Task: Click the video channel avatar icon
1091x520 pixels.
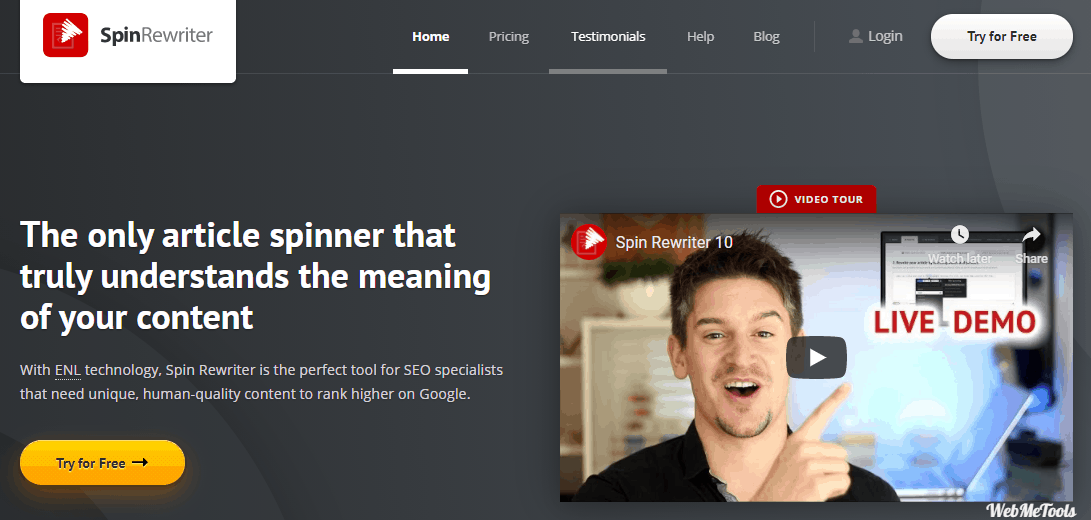Action: 588,242
